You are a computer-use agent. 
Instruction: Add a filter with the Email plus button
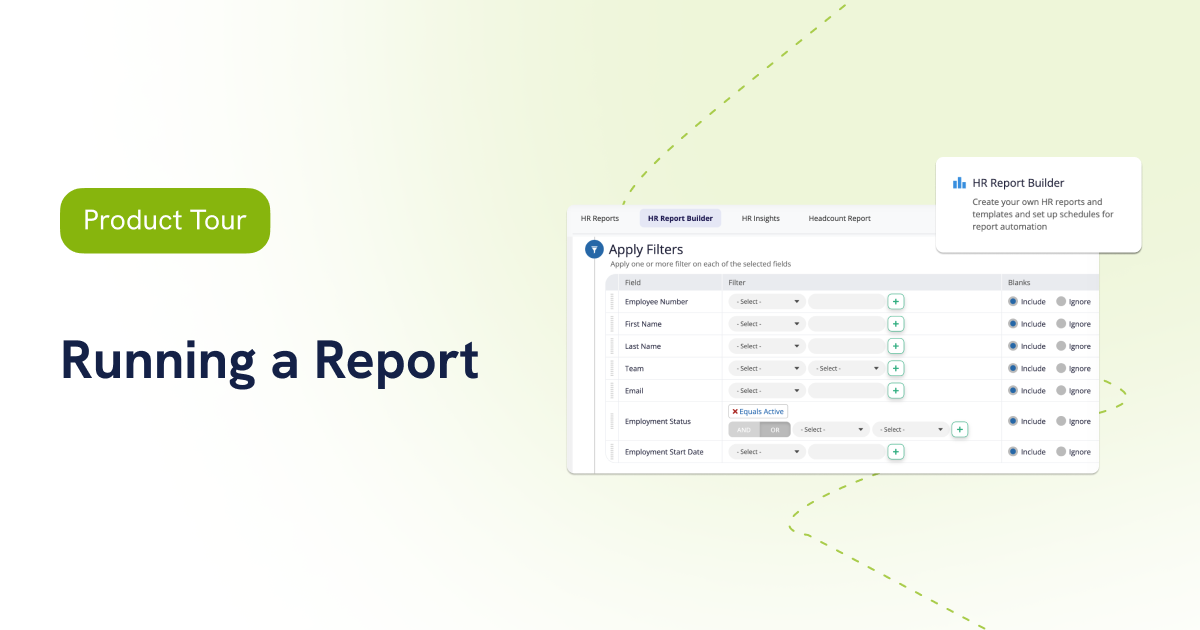[896, 391]
